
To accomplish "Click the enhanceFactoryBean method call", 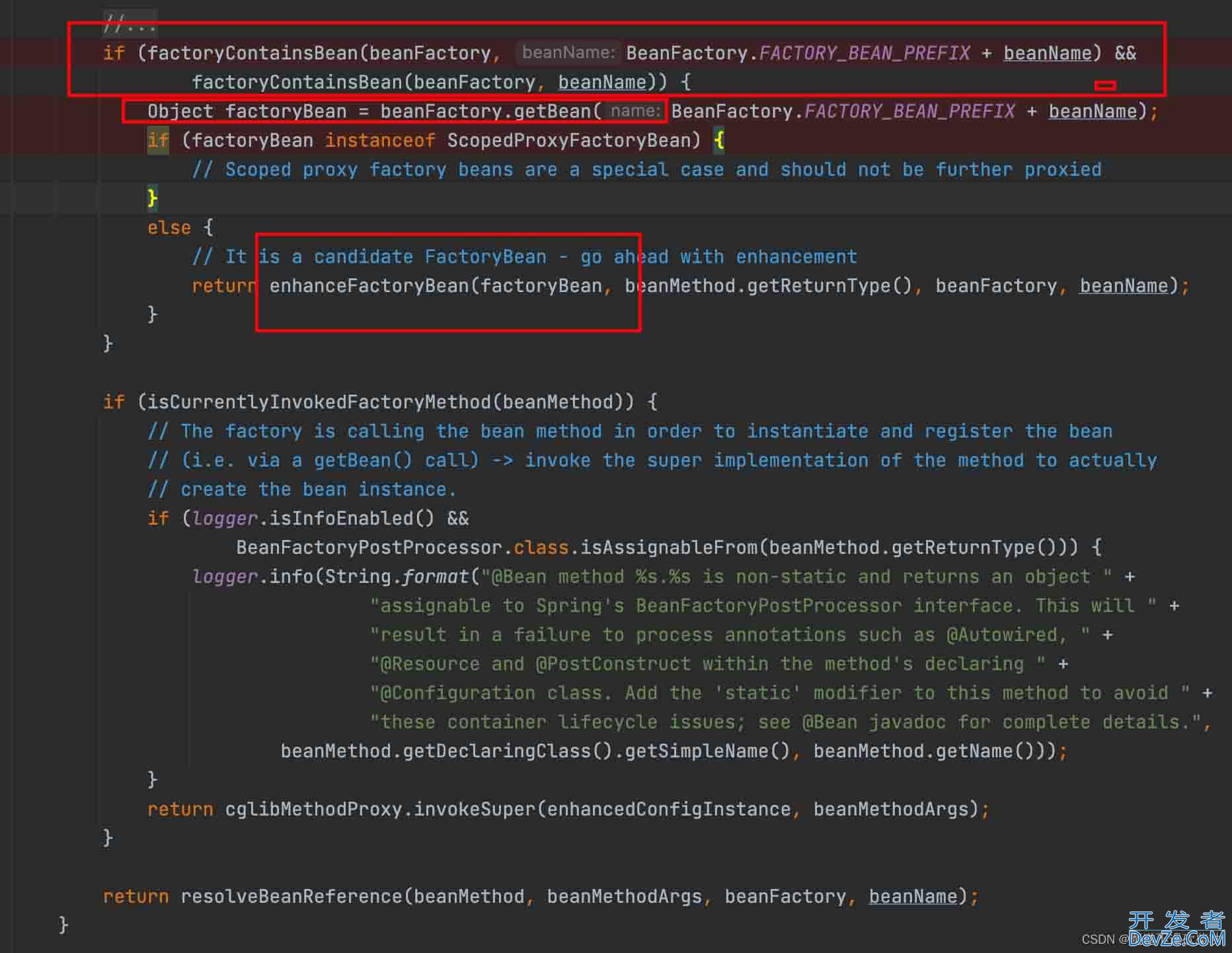I will tap(369, 286).
